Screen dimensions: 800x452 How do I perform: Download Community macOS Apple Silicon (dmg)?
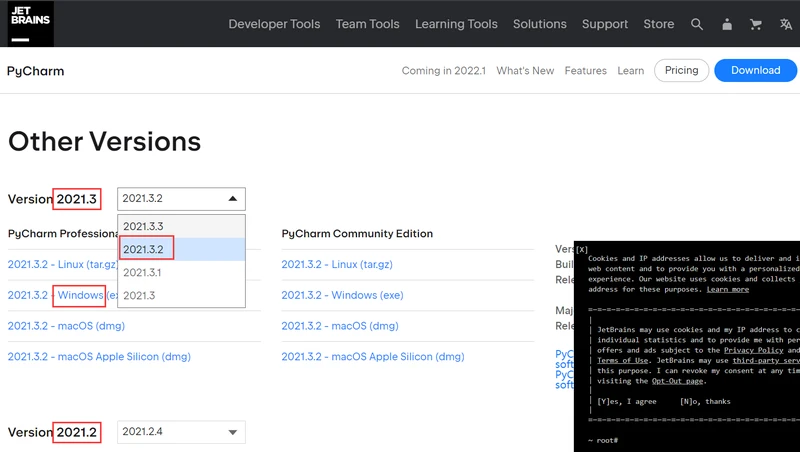pos(372,356)
